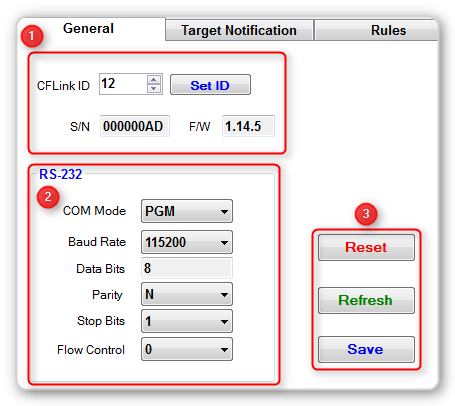
Task: Open the Parity dropdown
Action: (x=187, y=294)
